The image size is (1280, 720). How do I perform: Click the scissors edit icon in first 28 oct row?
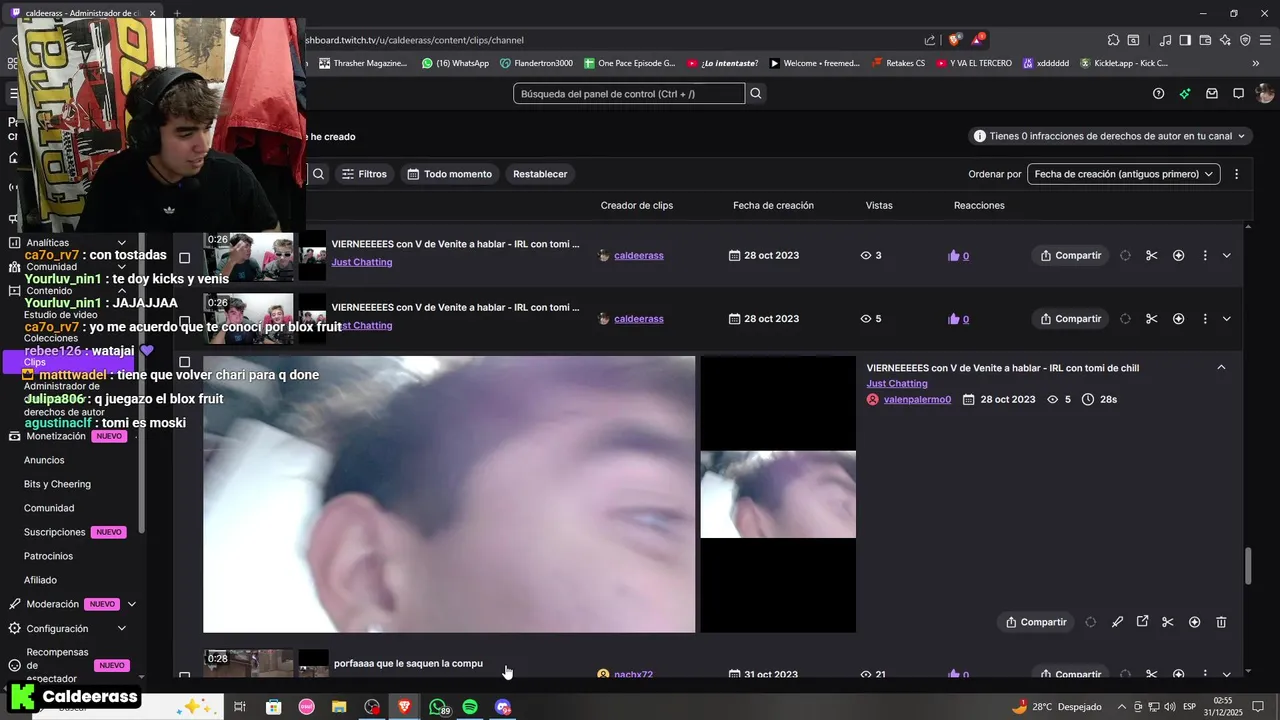pos(1152,255)
